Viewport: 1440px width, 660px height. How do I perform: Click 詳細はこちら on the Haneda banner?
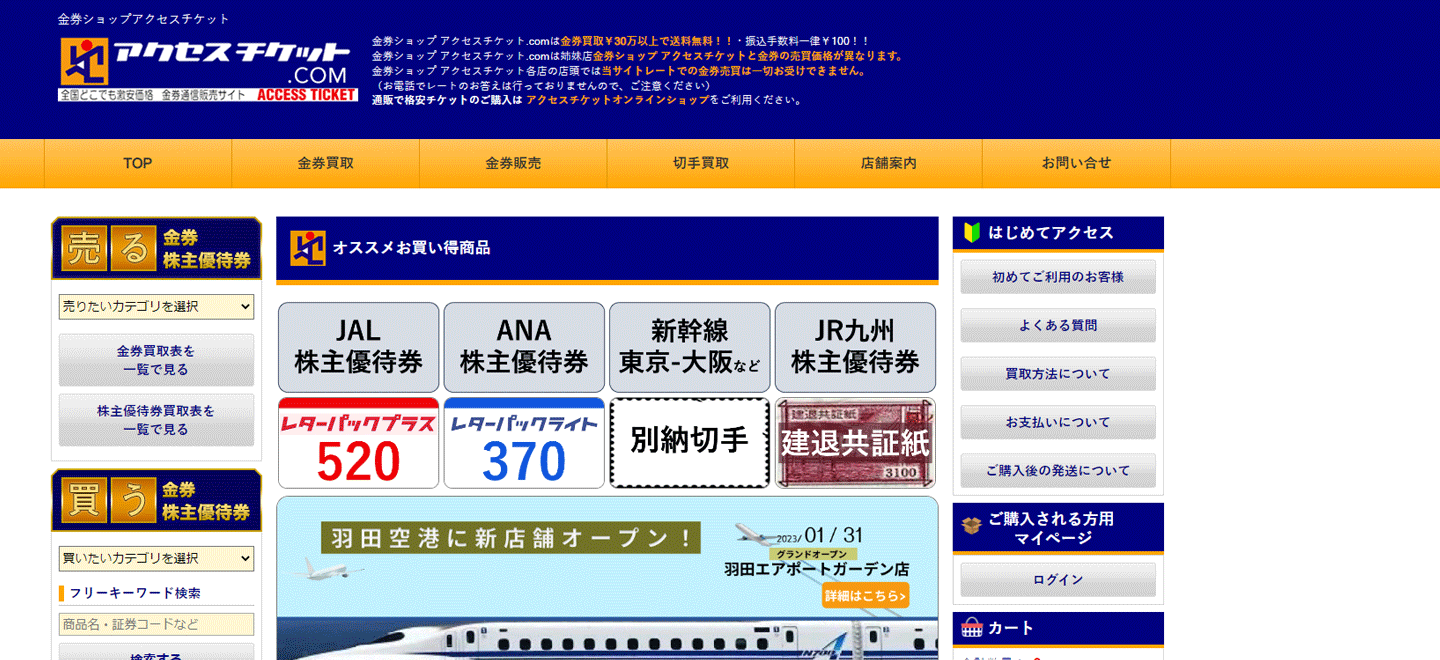click(865, 596)
